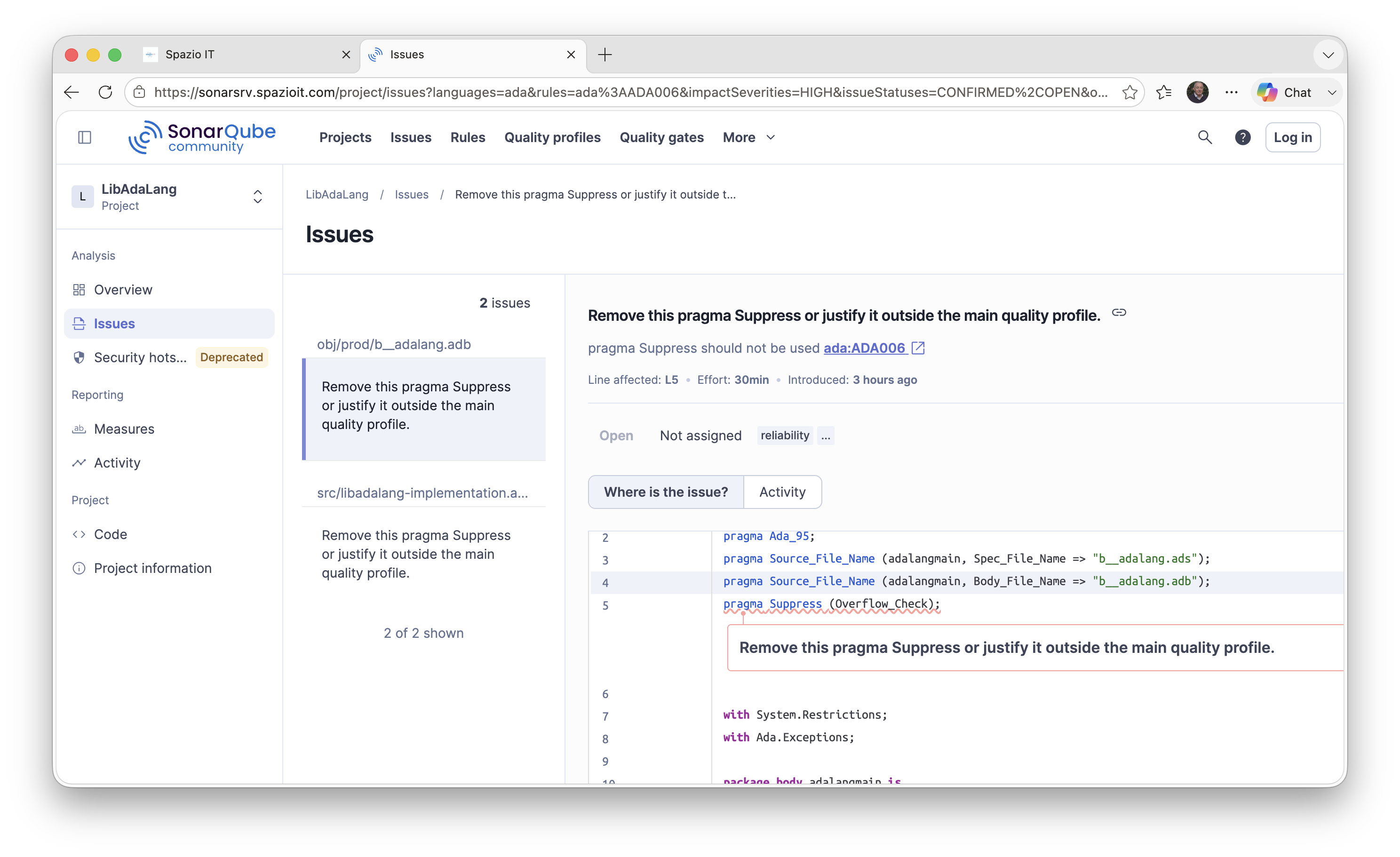Open Quality profiles in navigation

coord(552,137)
